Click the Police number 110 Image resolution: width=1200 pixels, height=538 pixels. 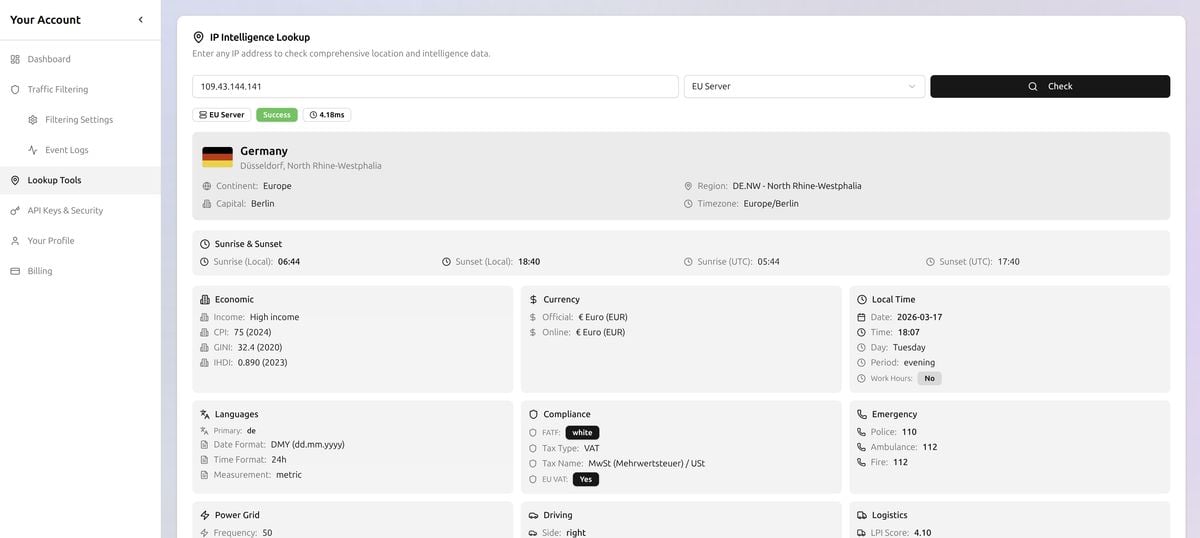click(909, 432)
